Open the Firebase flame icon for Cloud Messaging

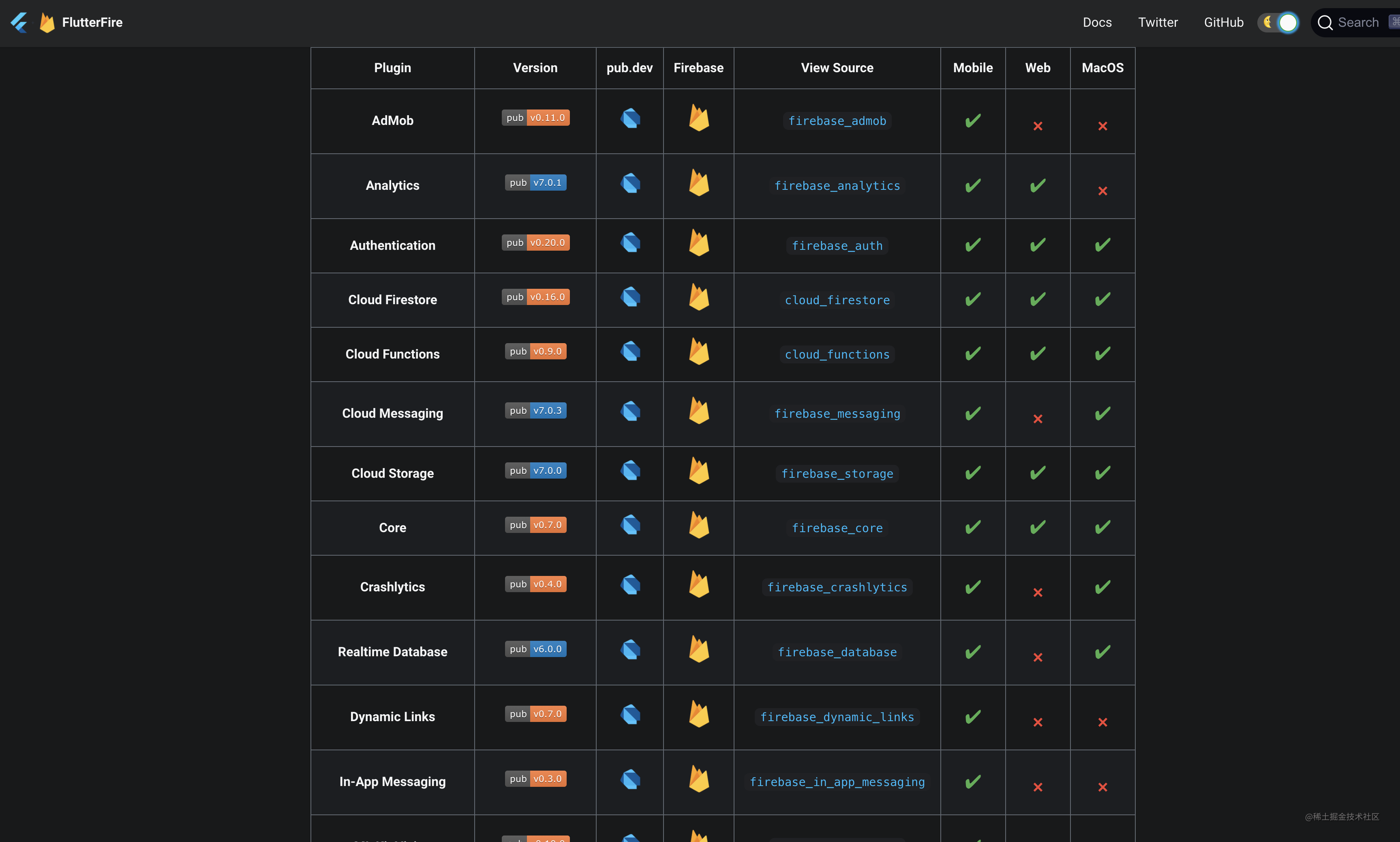[x=699, y=410]
